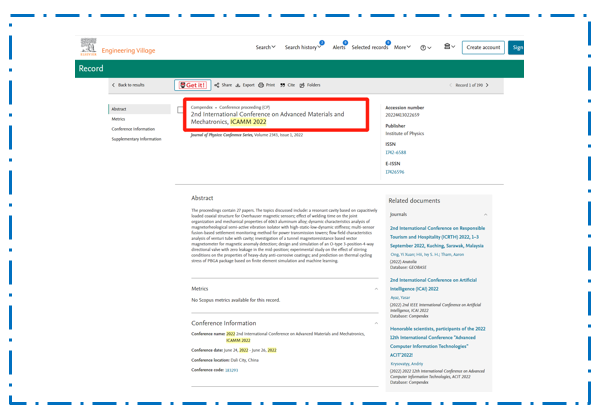Screen dimensions: 605x417
Task: Open Alerts in the header
Action: (339, 47)
